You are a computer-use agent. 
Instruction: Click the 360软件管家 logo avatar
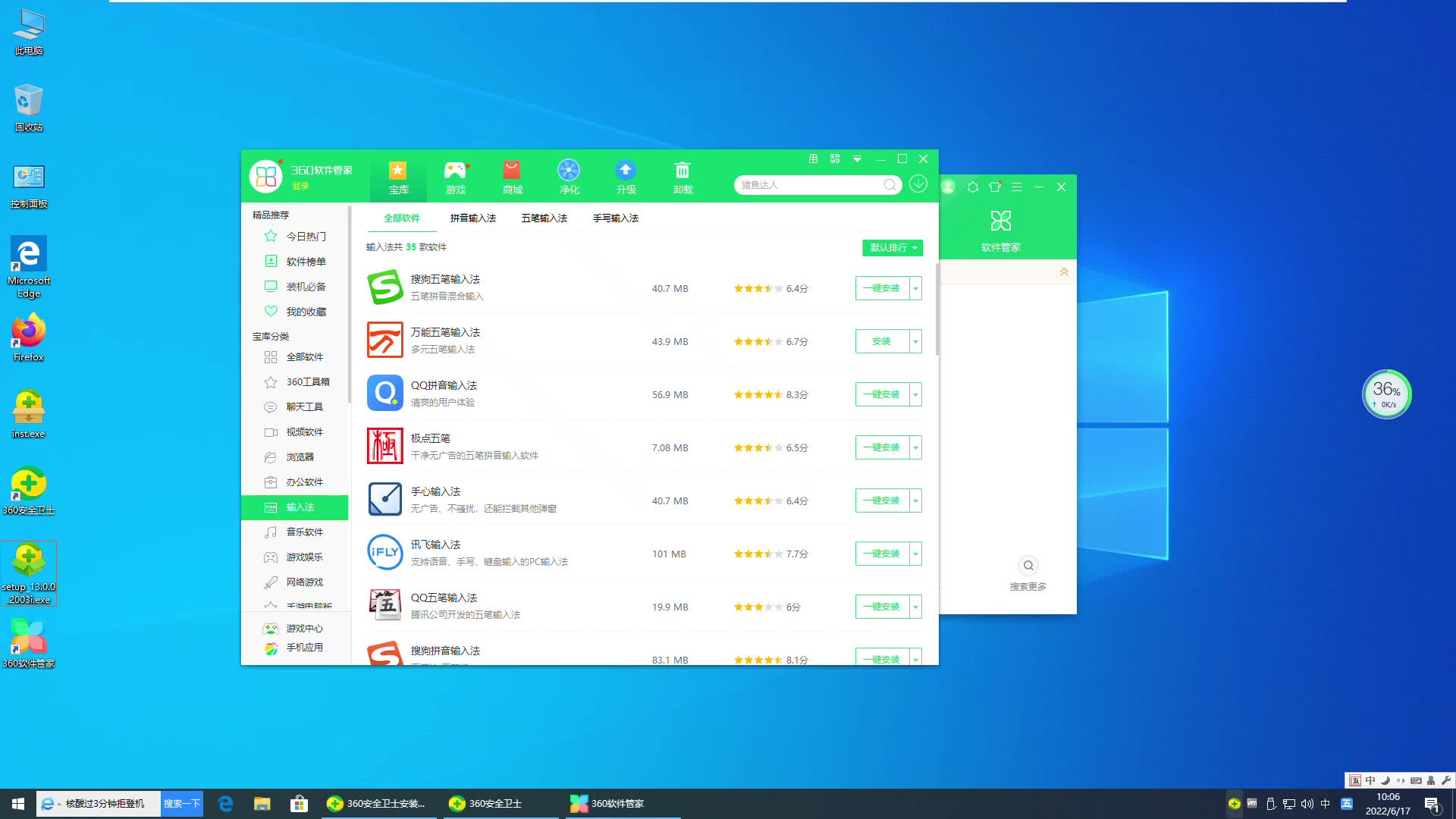click(x=265, y=176)
